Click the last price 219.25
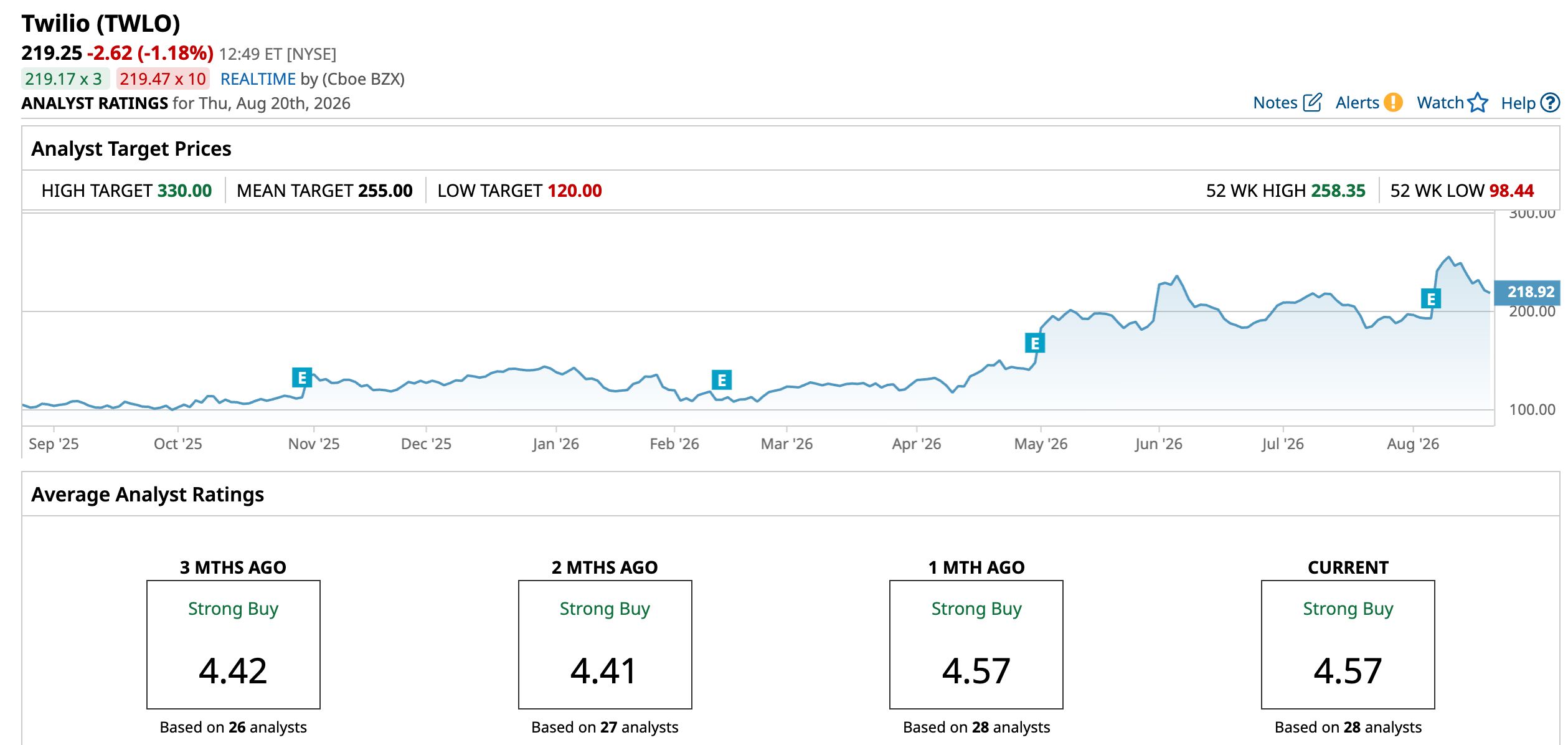Image resolution: width=1568 pixels, height=745 pixels. click(52, 54)
